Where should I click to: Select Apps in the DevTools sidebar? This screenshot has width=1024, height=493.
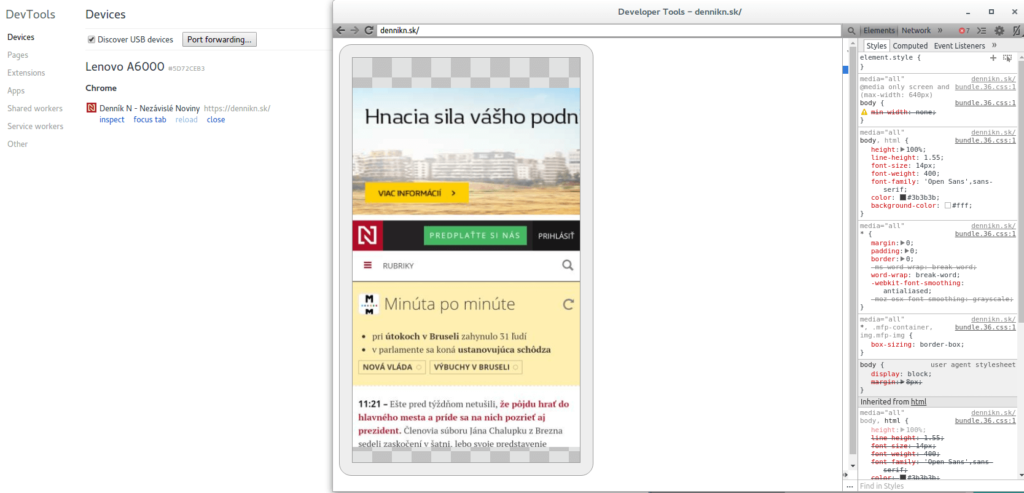coord(16,91)
